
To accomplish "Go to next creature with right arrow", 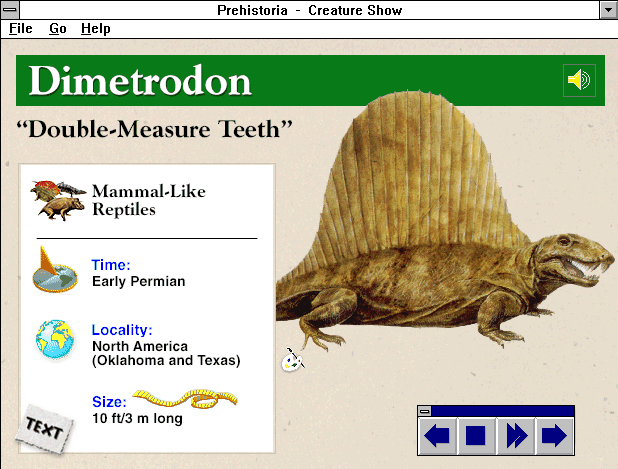I will [554, 436].
